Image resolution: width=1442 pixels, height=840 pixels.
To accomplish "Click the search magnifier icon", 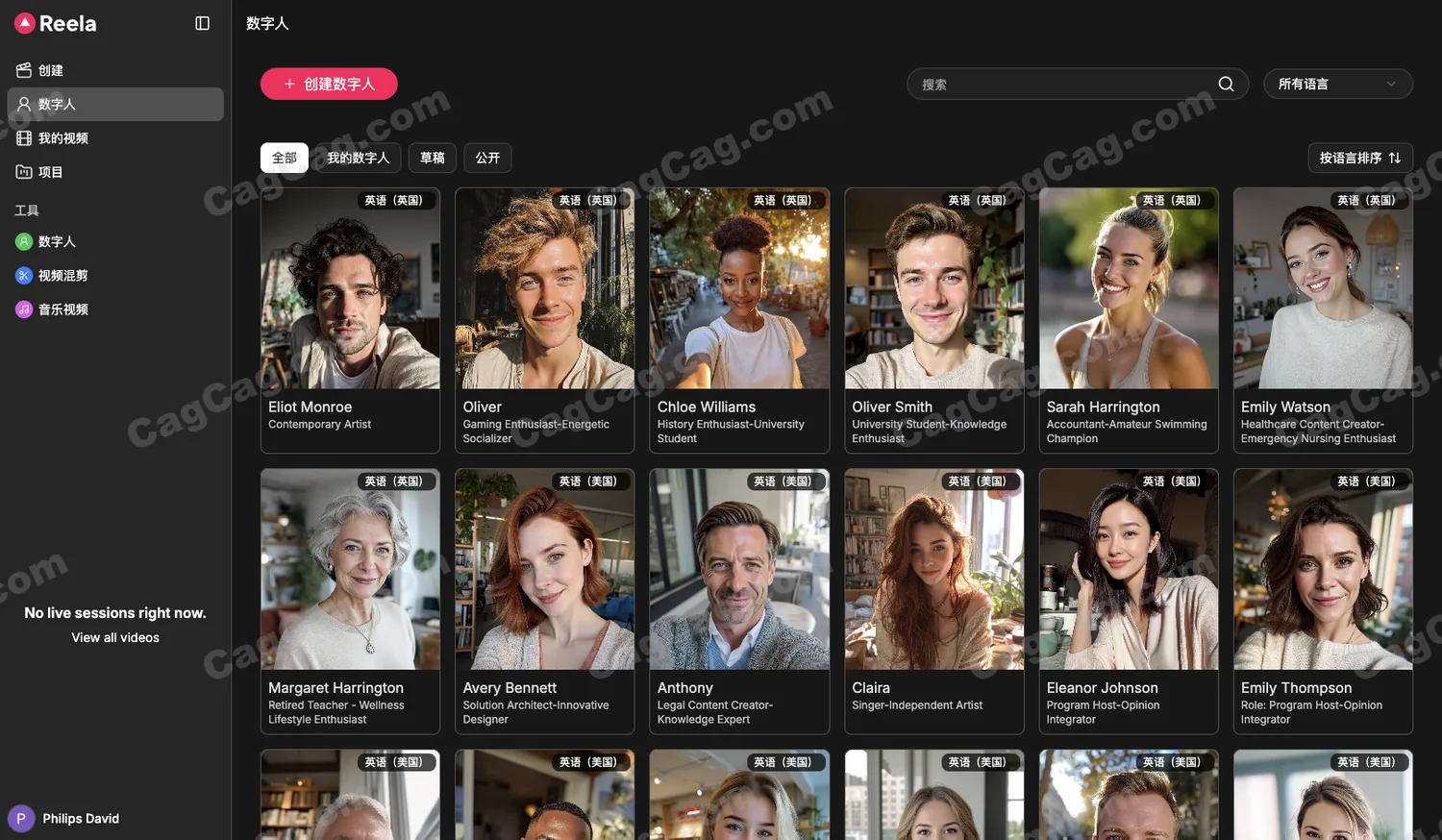I will pyautogui.click(x=1226, y=84).
